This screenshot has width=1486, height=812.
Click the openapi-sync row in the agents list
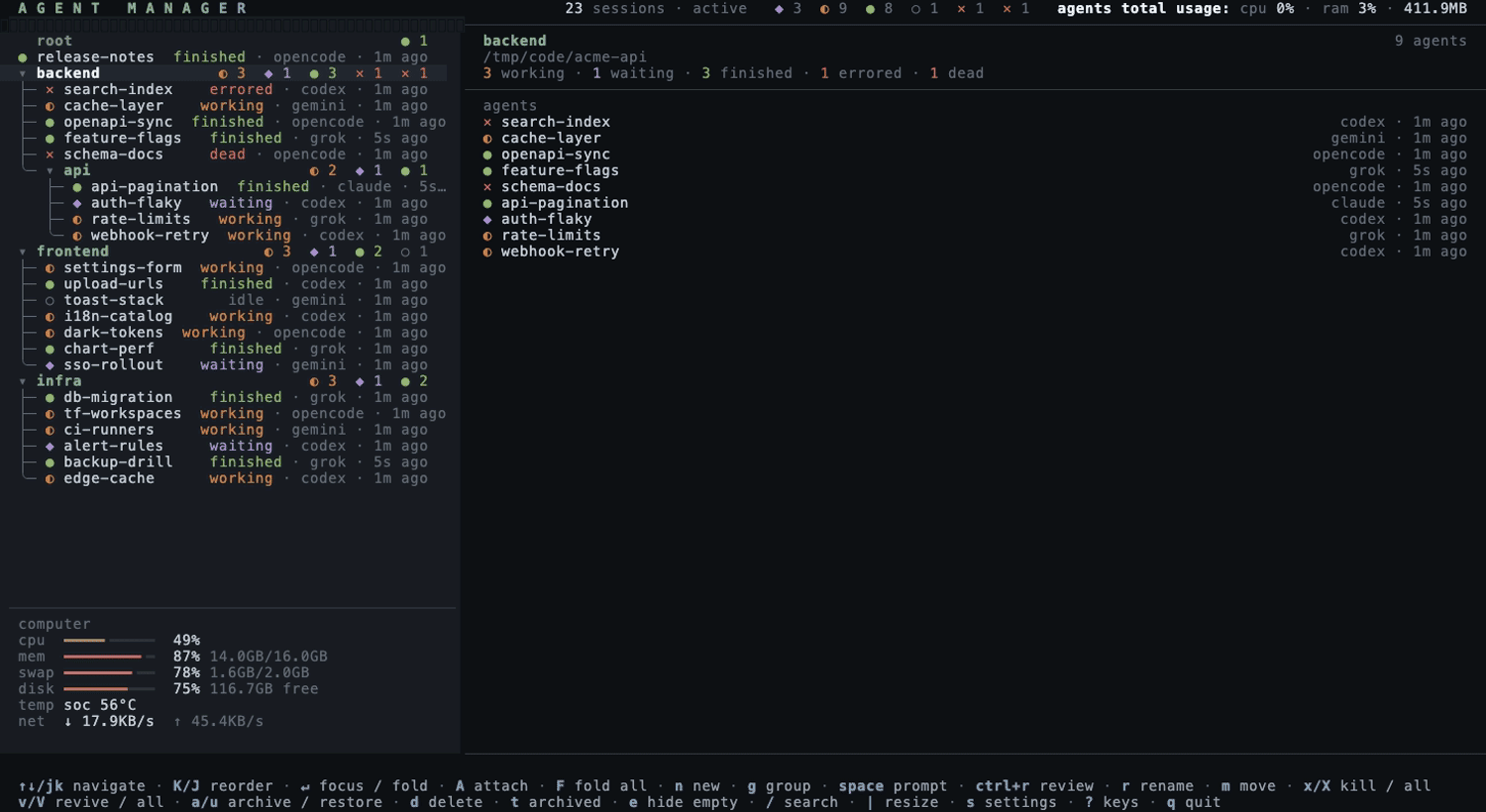pos(975,154)
